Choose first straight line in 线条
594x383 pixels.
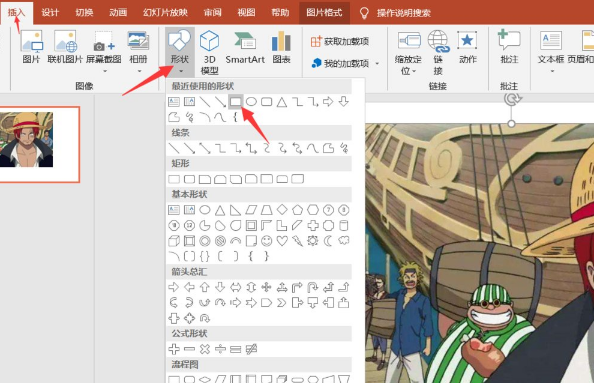coord(174,148)
